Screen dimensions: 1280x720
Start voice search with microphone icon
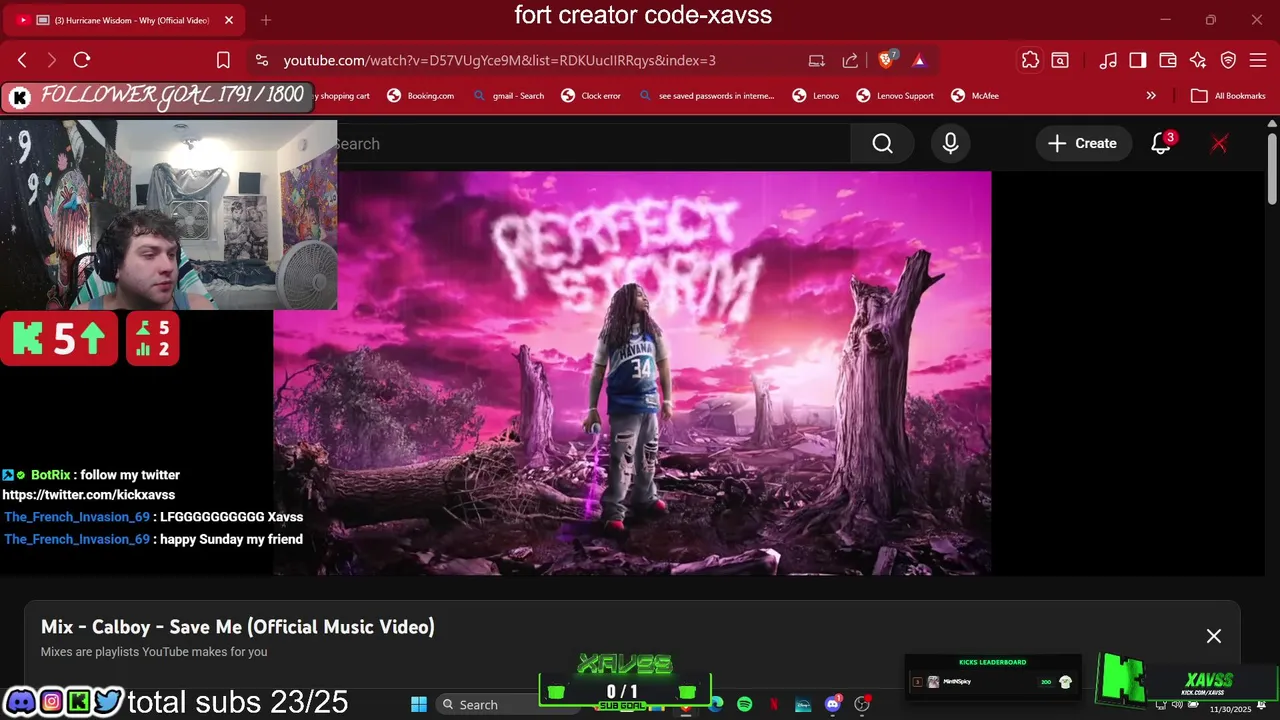[950, 144]
